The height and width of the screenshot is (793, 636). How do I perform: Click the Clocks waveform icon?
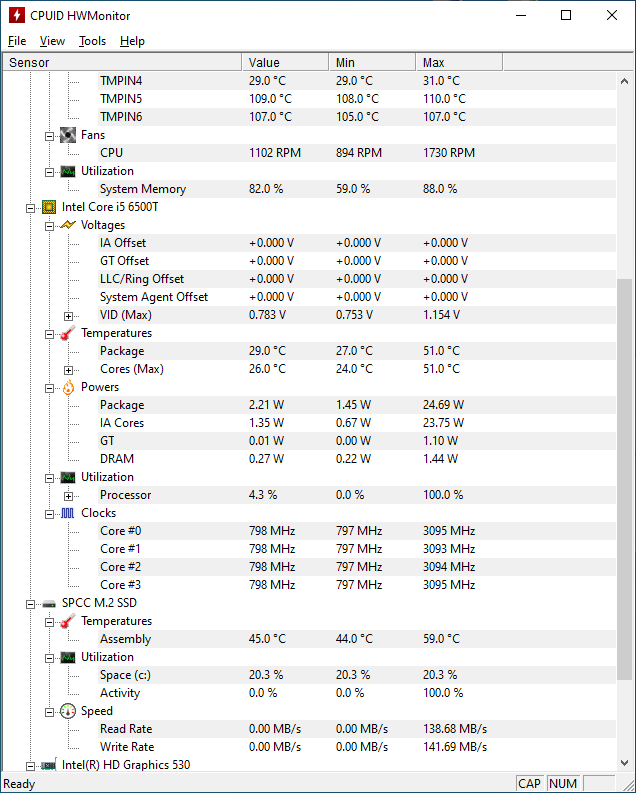[x=68, y=513]
